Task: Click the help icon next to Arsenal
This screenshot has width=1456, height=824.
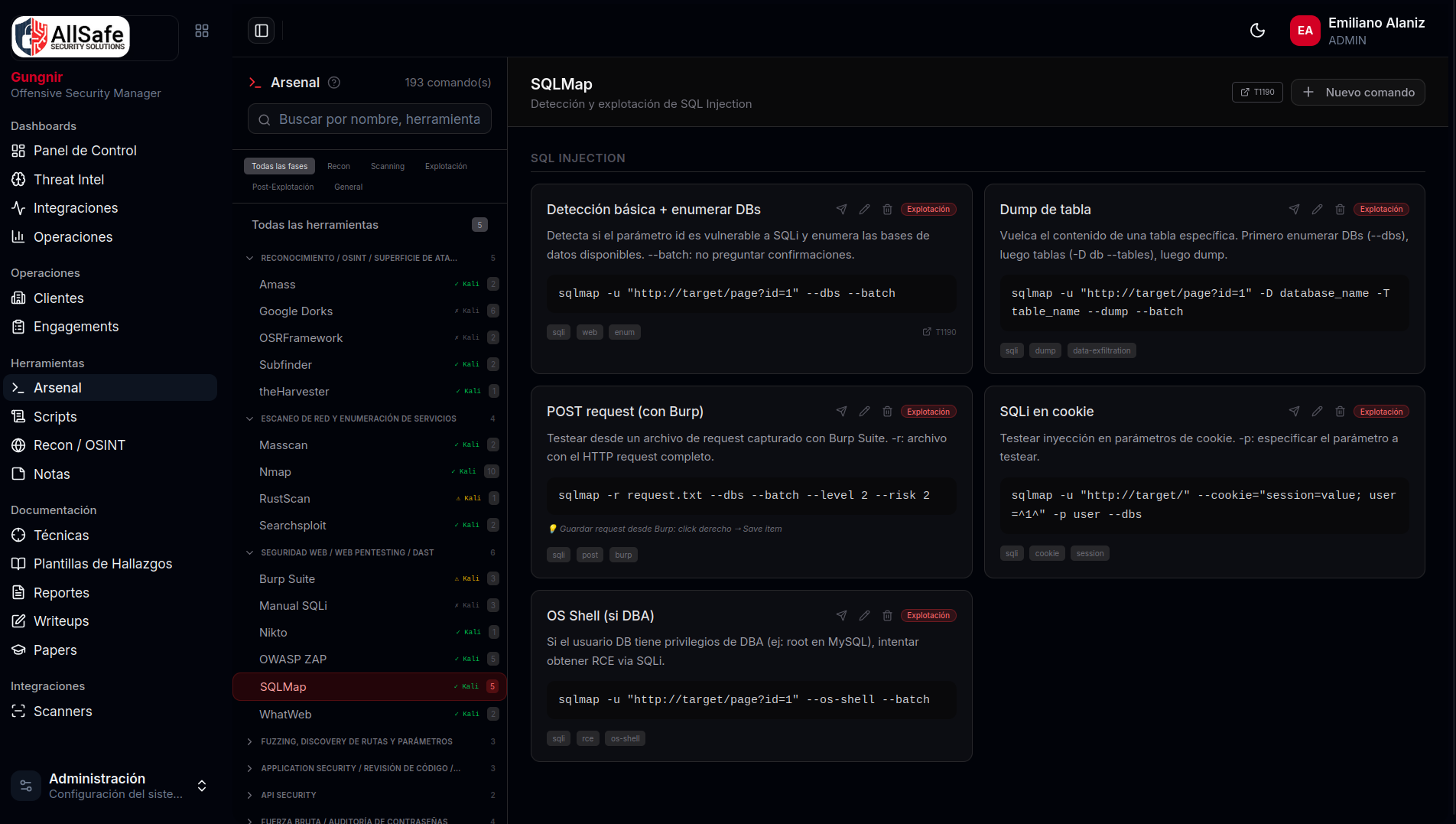Action: tap(334, 83)
